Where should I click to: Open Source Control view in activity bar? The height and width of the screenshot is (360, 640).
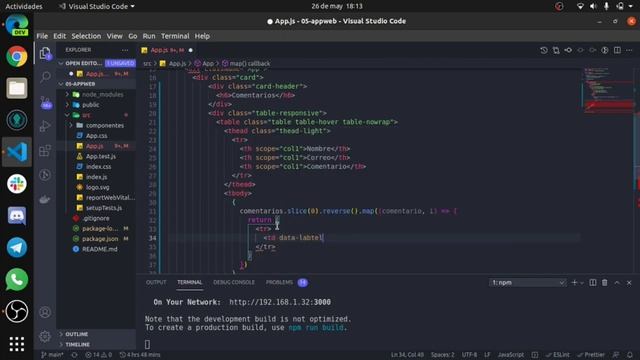pyautogui.click(x=45, y=102)
